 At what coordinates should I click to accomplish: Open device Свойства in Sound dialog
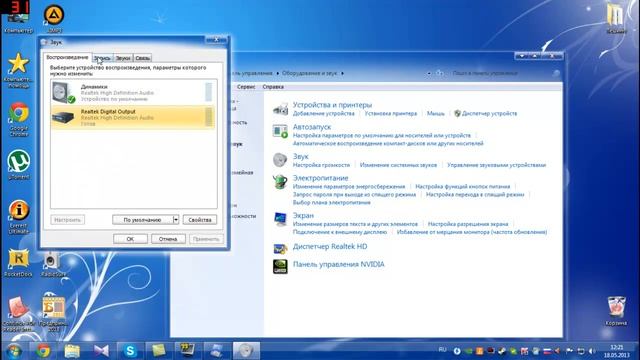pos(200,220)
